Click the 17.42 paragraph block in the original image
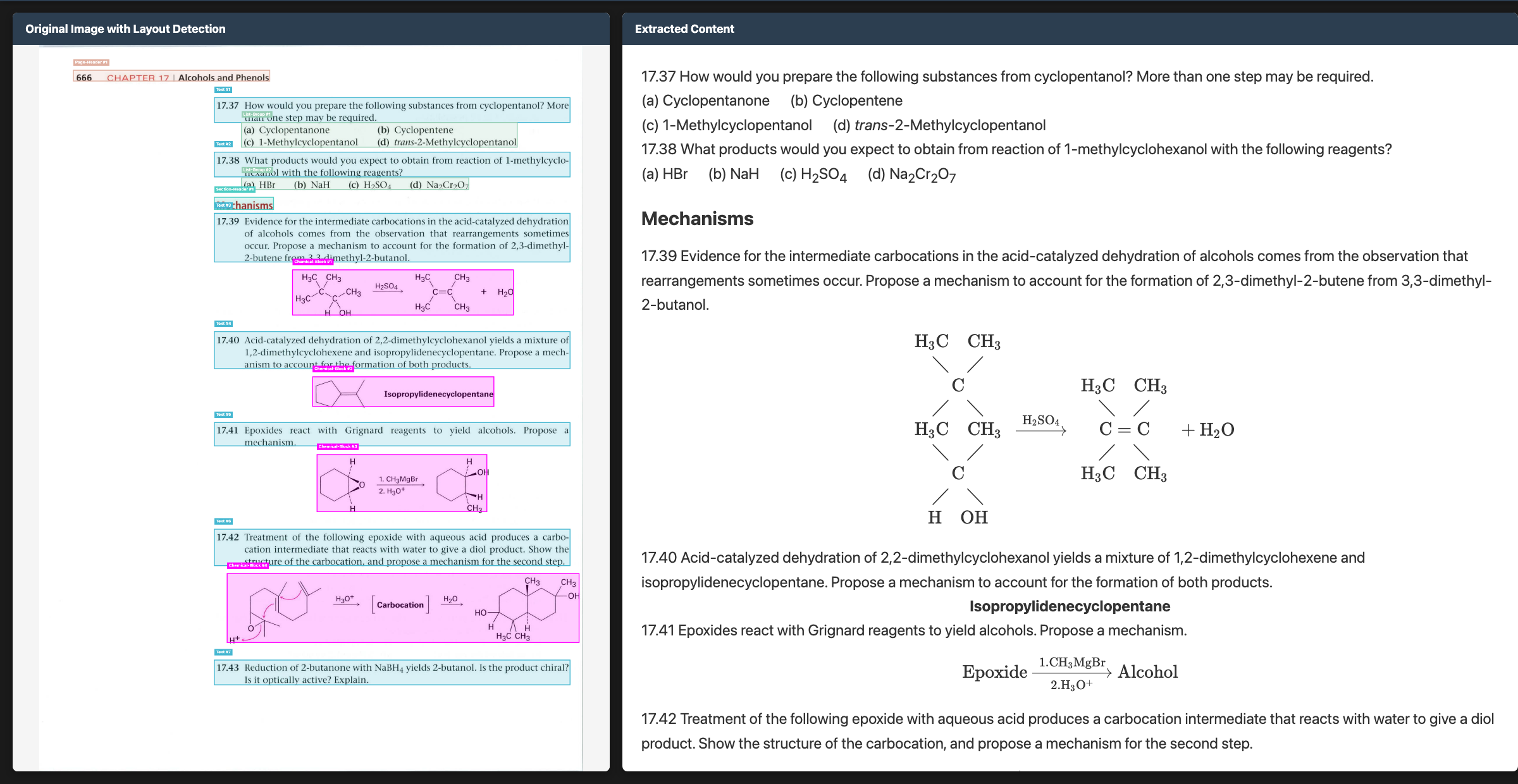The height and width of the screenshot is (784, 1518). 392,548
